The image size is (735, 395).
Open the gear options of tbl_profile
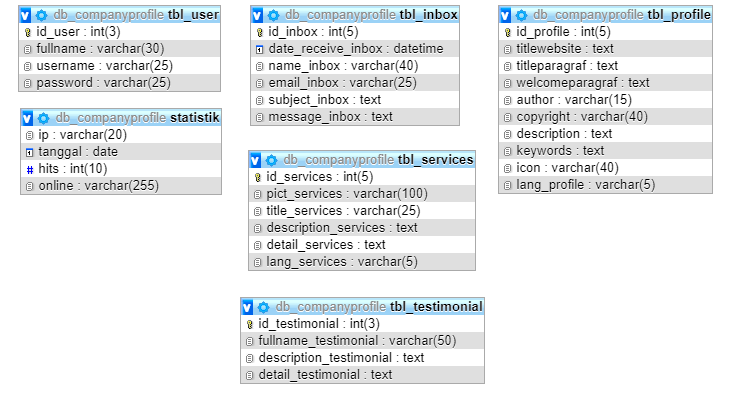point(522,15)
